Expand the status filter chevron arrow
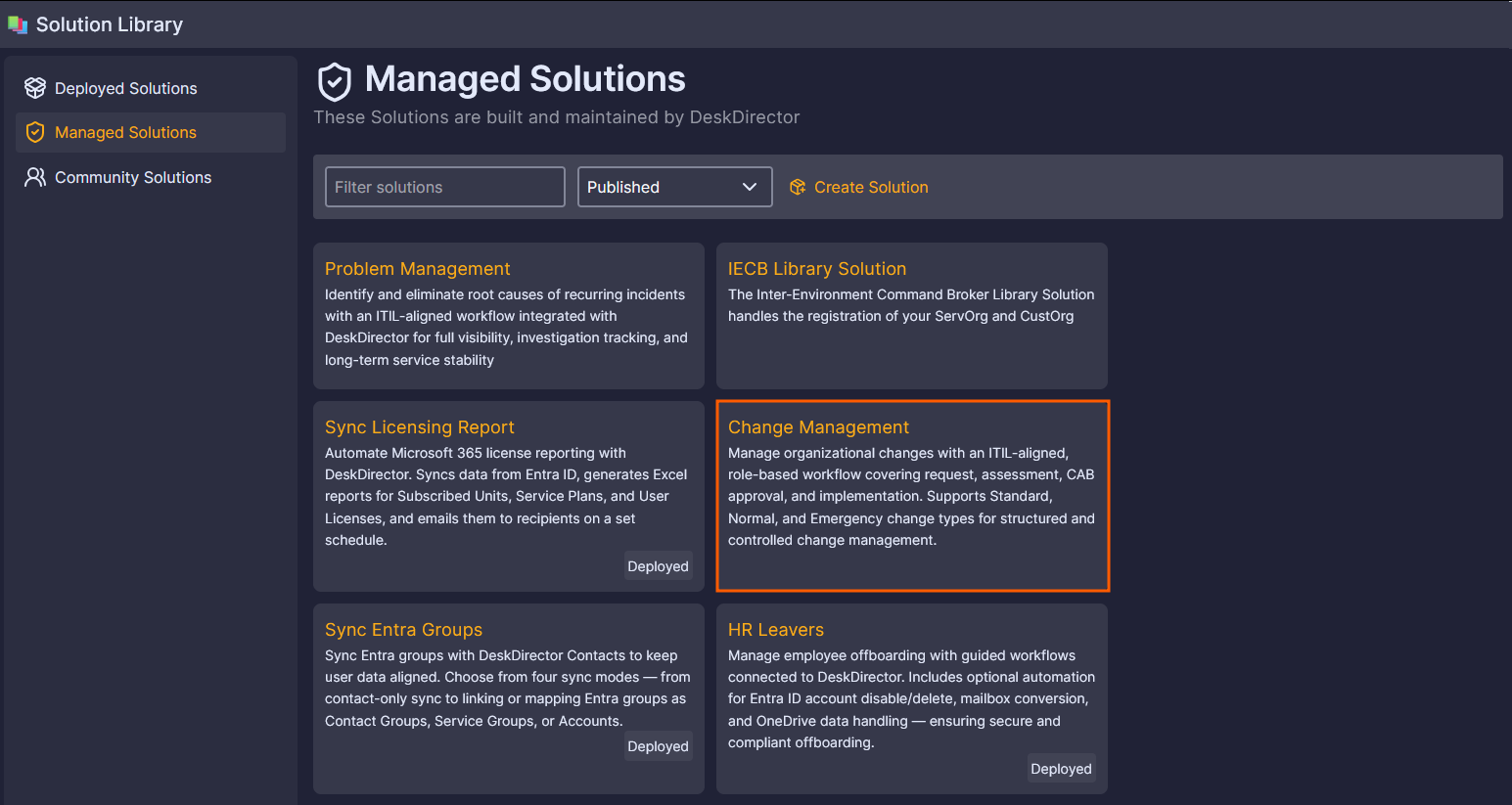Viewport: 1512px width, 805px height. pyautogui.click(x=750, y=187)
